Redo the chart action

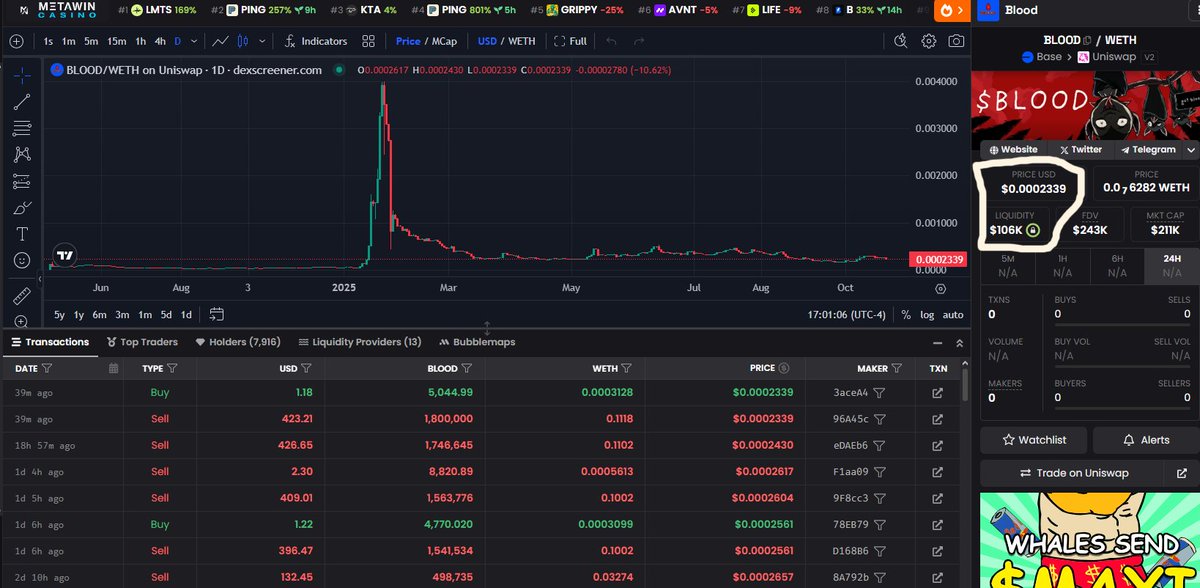click(x=639, y=41)
